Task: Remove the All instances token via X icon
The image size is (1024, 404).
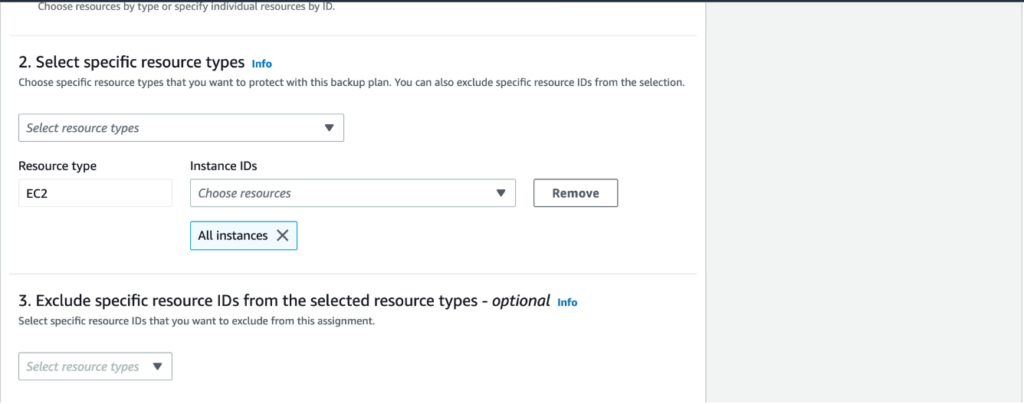Action: click(282, 236)
